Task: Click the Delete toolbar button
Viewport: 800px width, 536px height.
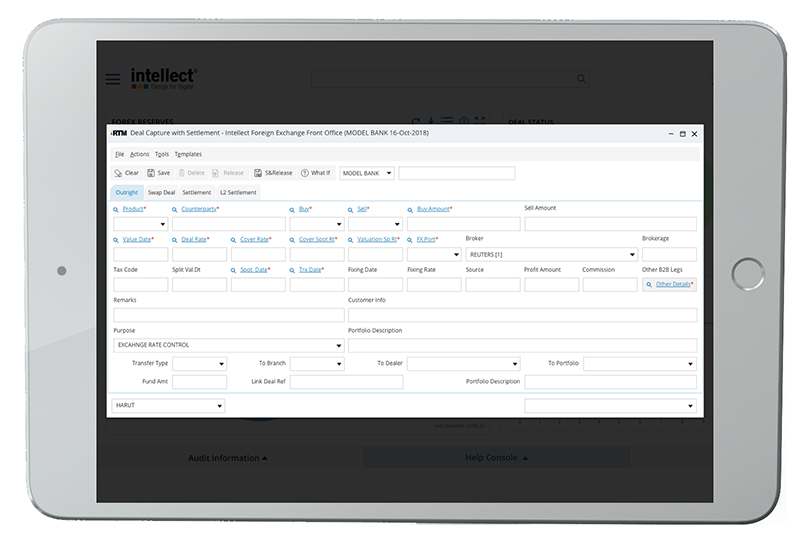Action: (x=191, y=173)
